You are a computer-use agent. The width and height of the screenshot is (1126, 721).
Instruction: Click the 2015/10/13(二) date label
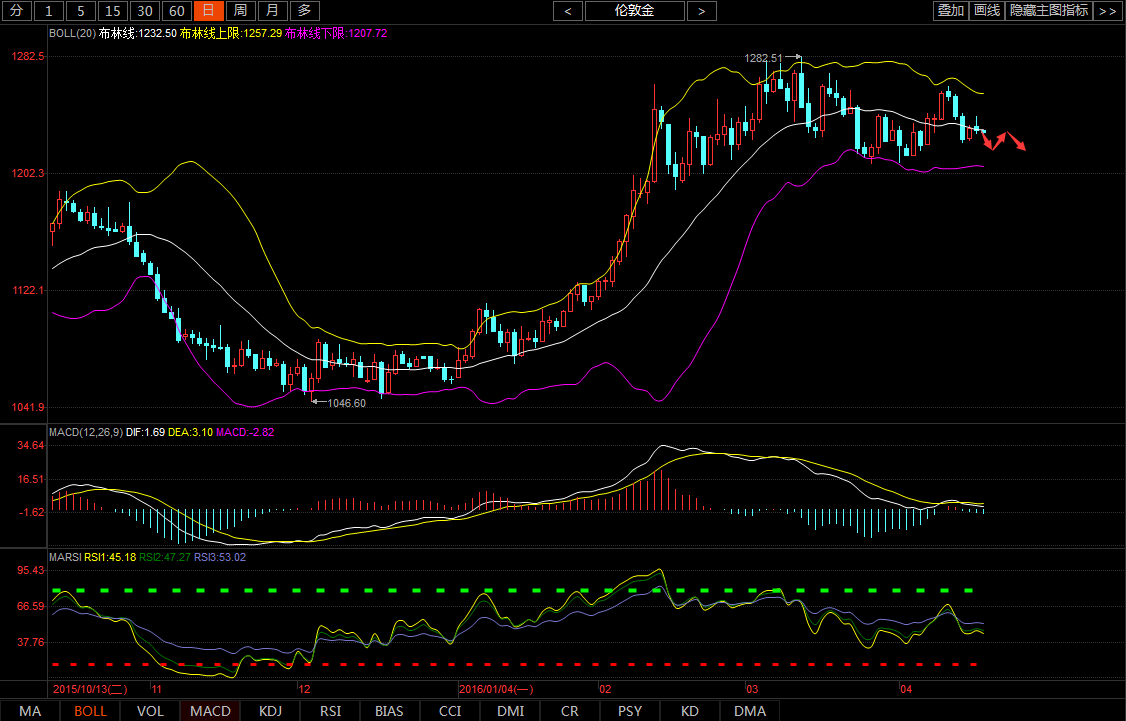pyautogui.click(x=90, y=689)
